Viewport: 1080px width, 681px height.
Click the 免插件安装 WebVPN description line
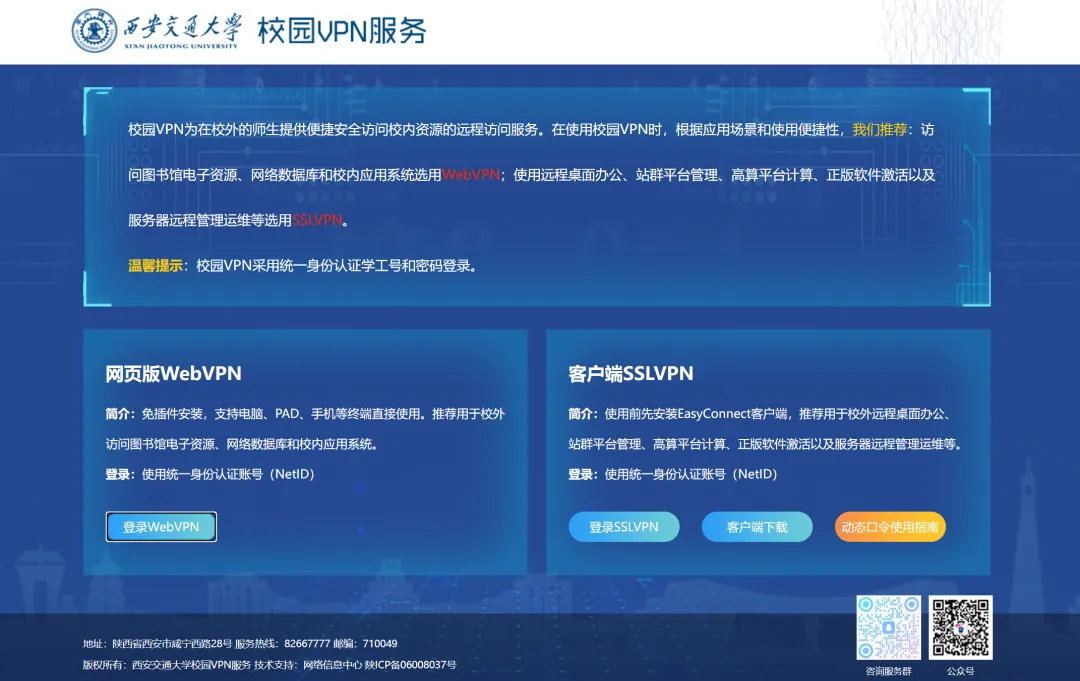pyautogui.click(x=305, y=414)
